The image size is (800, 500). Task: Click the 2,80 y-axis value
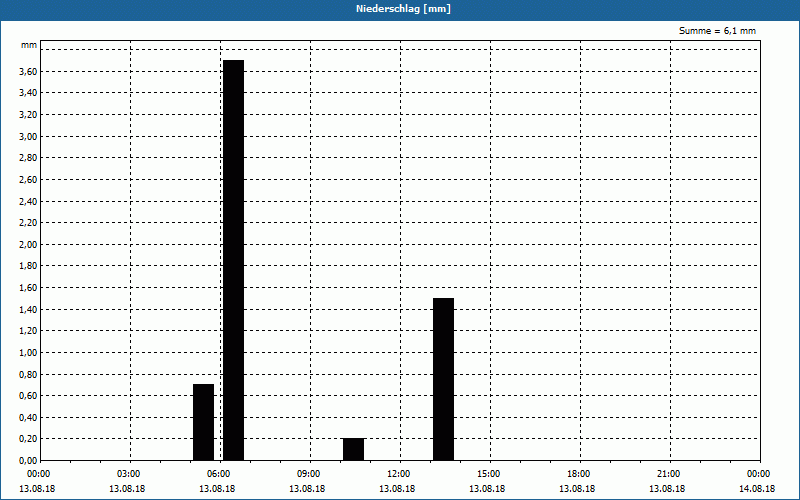point(28,158)
